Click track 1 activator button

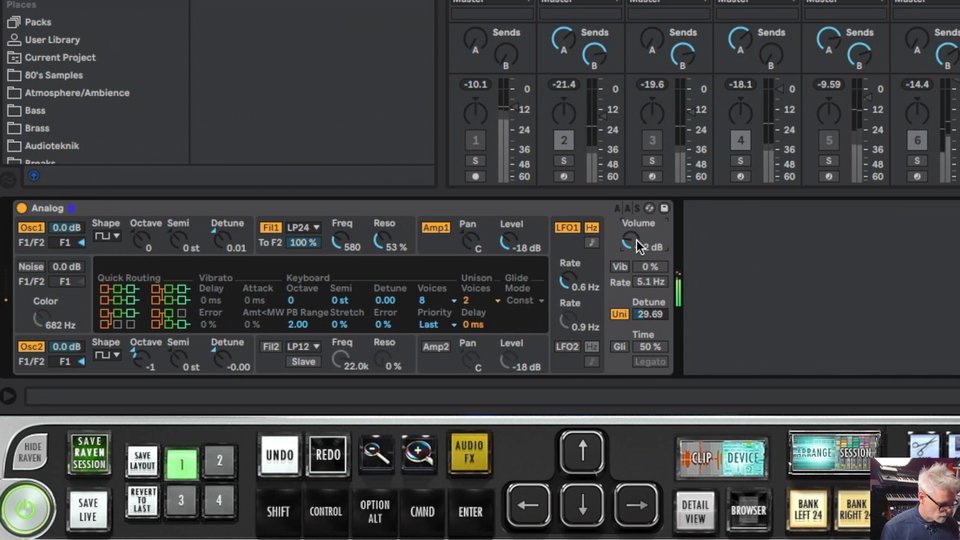[x=475, y=140]
